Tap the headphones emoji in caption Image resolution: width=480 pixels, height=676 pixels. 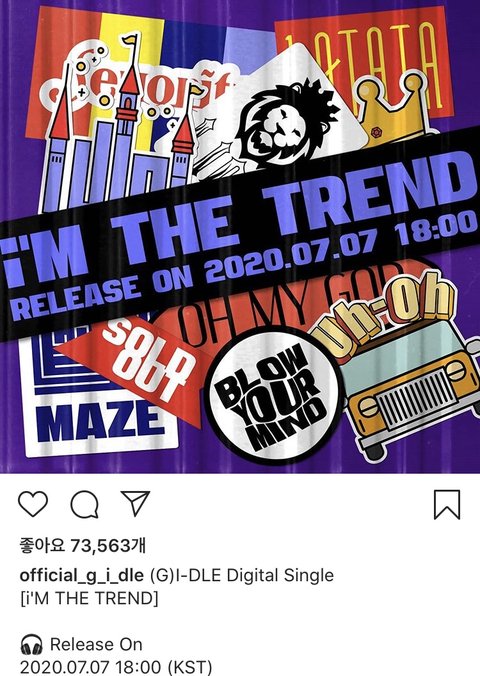pyautogui.click(x=31, y=645)
